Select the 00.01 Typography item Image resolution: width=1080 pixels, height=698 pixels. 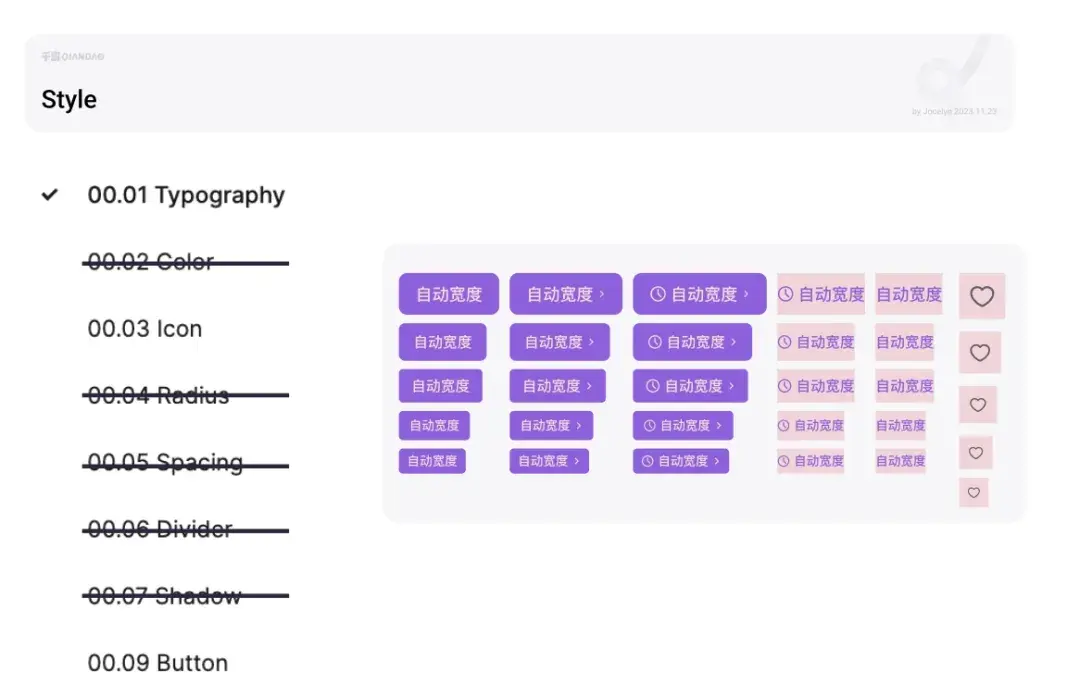[x=186, y=195]
